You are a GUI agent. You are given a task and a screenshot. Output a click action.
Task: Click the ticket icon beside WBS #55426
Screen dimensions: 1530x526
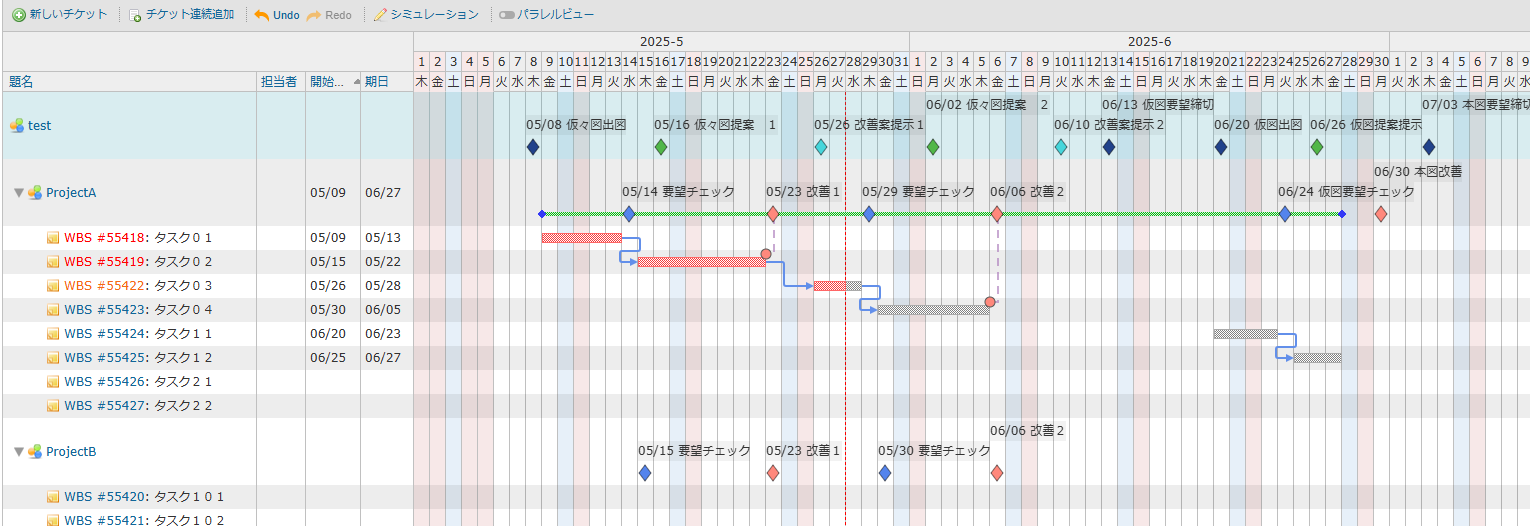click(54, 382)
